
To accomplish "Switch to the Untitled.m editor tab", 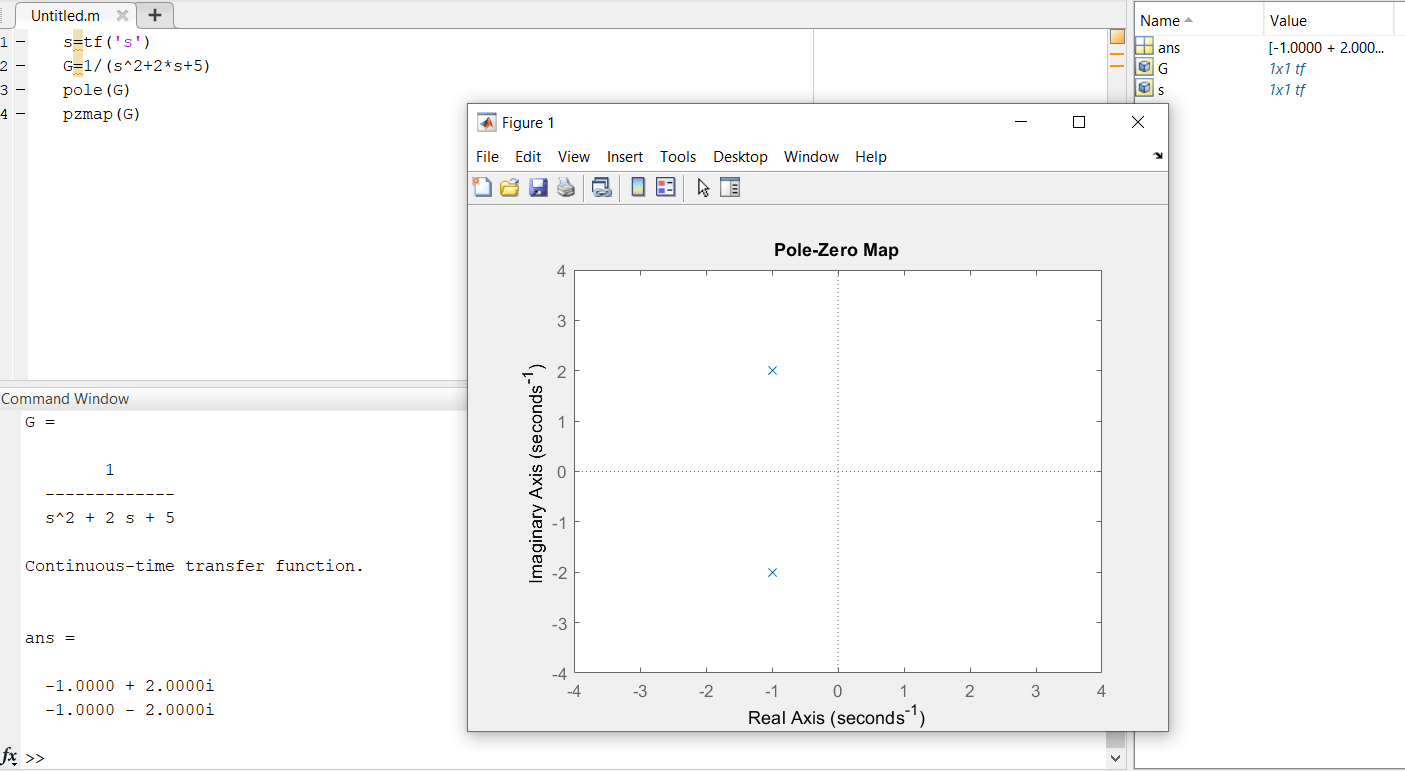I will tap(64, 15).
